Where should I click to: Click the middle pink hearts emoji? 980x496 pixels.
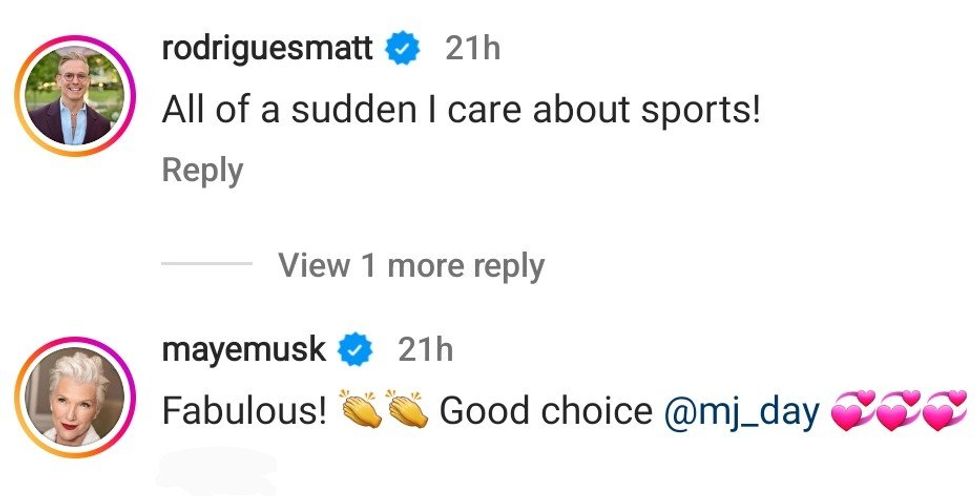(900, 411)
